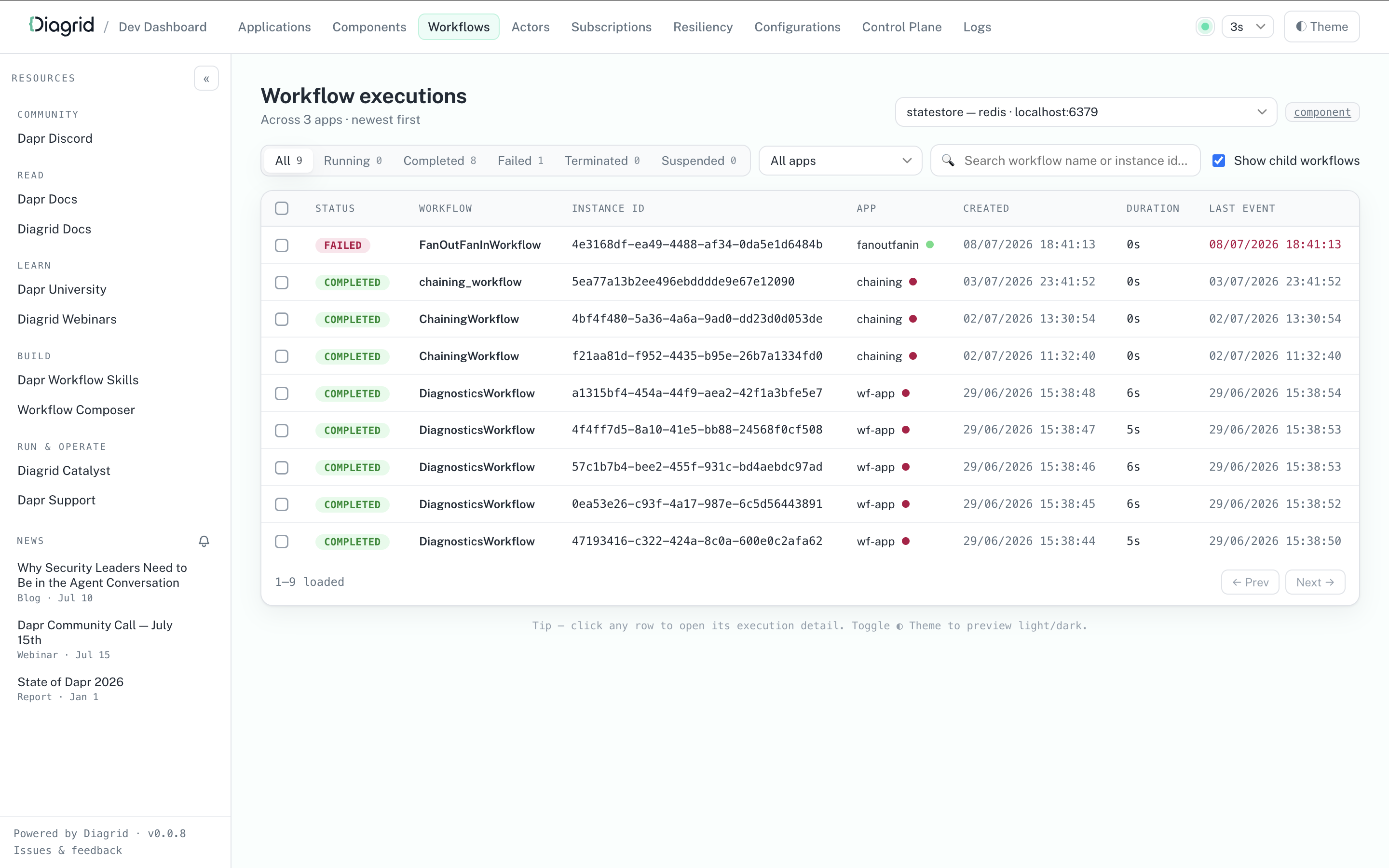The height and width of the screenshot is (868, 1389).
Task: Open Dapr Support link
Action: click(56, 500)
